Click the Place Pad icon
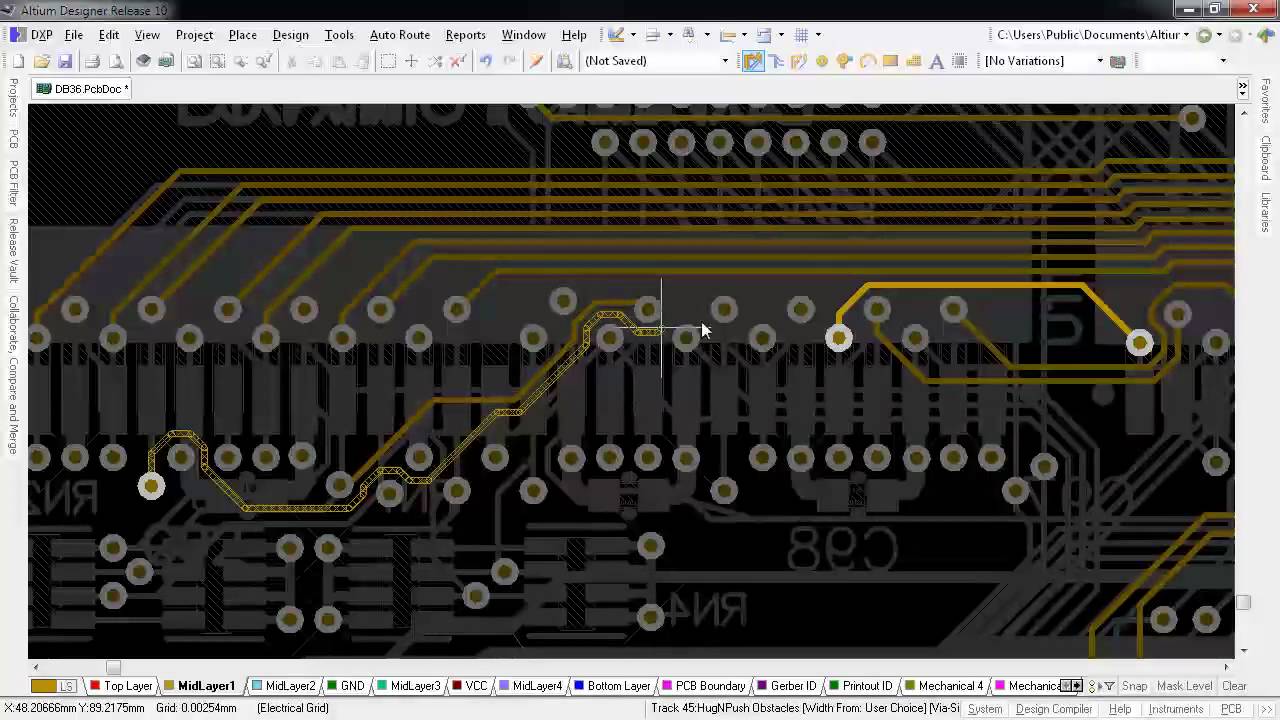Screen dimensions: 1280x720 (x=822, y=61)
